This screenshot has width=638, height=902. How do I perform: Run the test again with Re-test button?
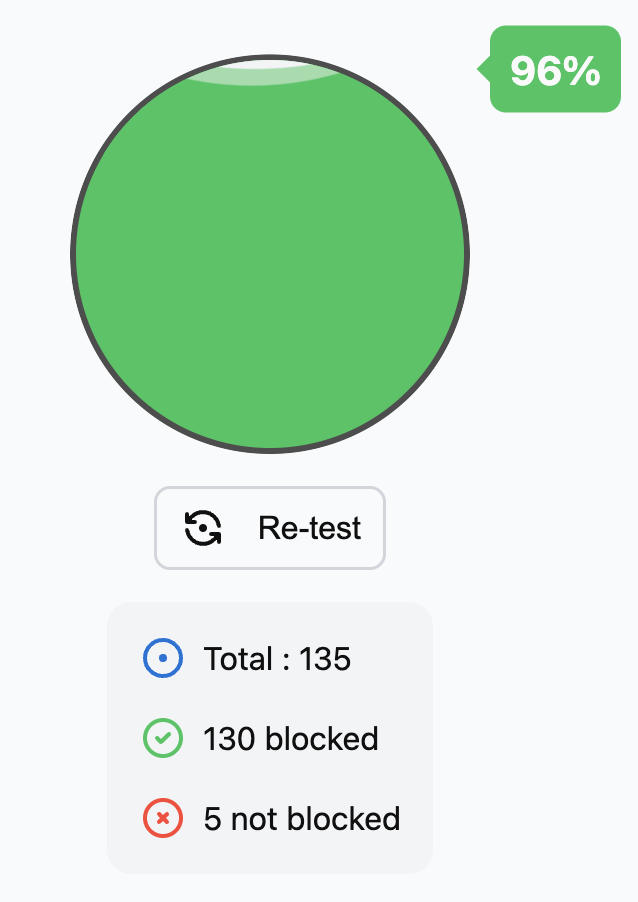point(270,528)
